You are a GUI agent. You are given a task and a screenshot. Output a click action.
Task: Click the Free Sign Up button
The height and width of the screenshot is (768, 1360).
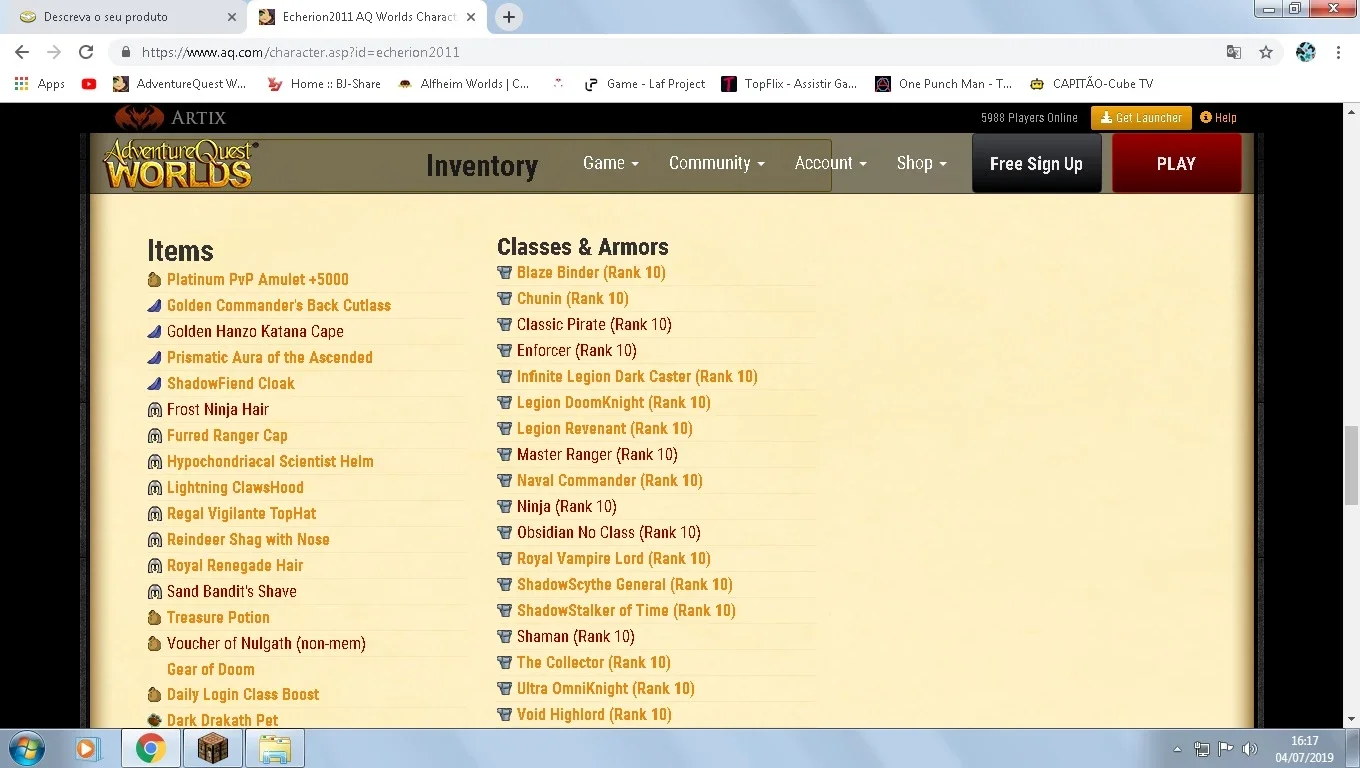tap(1036, 164)
